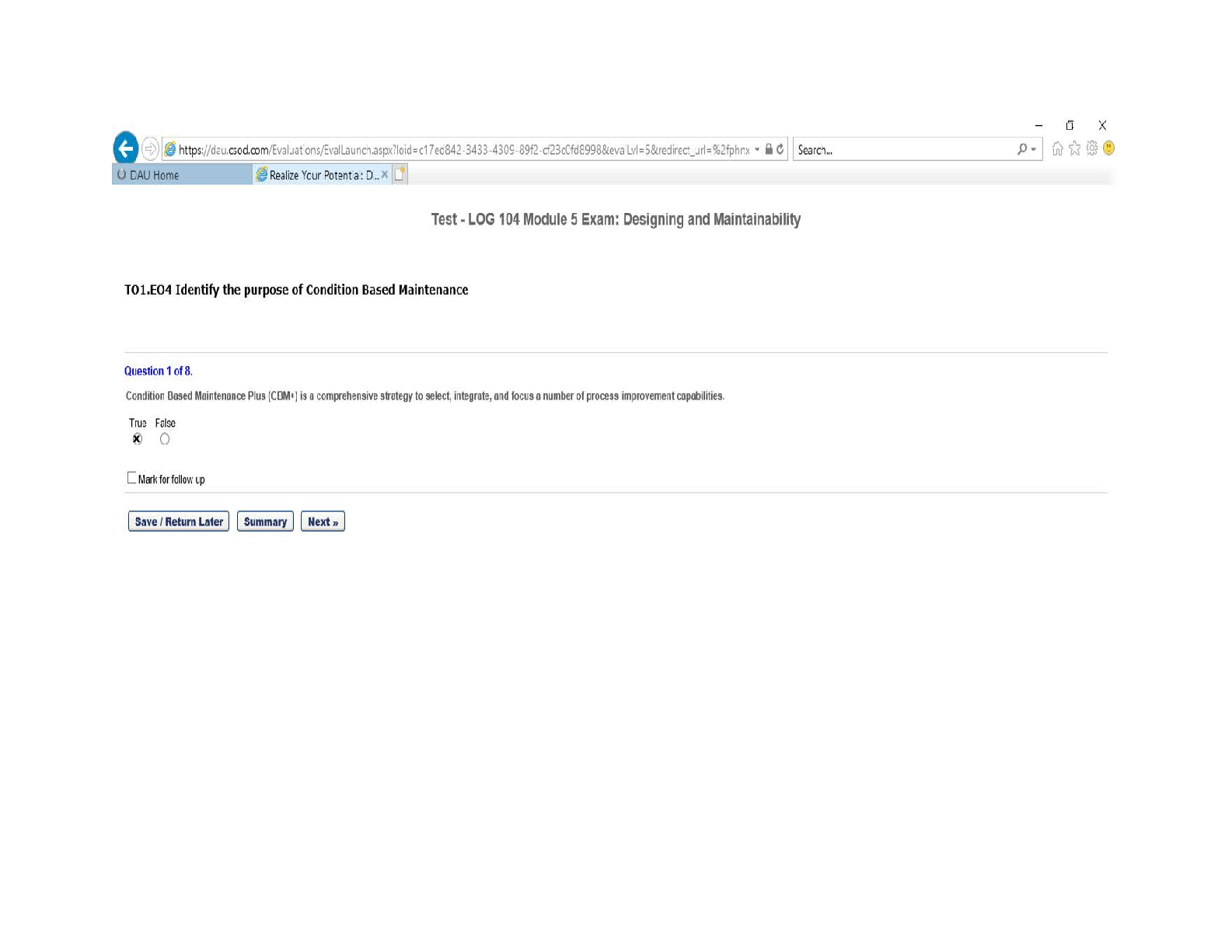Click the search magnifier icon

tap(1021, 149)
